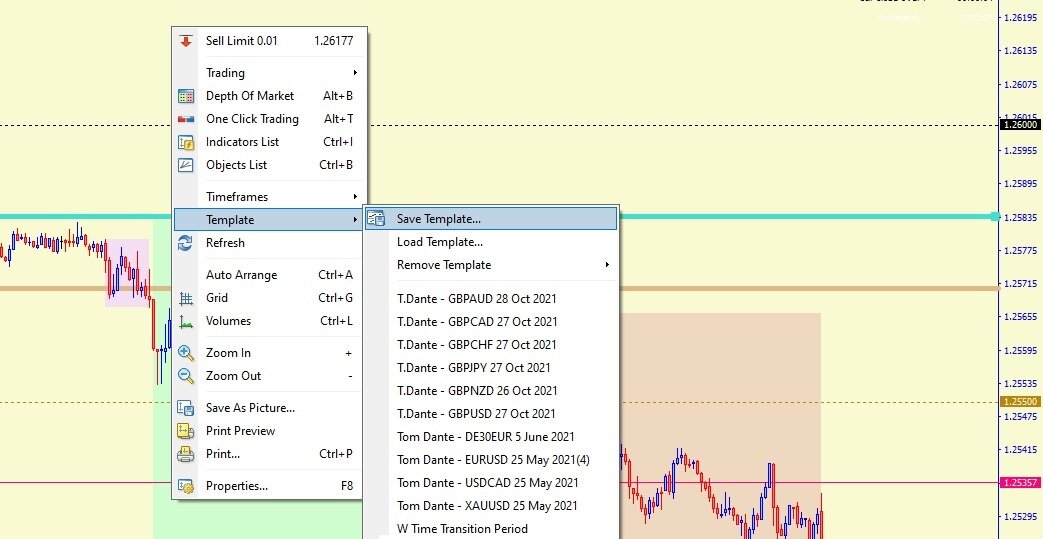Open the Indicators List entry
Image resolution: width=1043 pixels, height=539 pixels.
point(269,142)
